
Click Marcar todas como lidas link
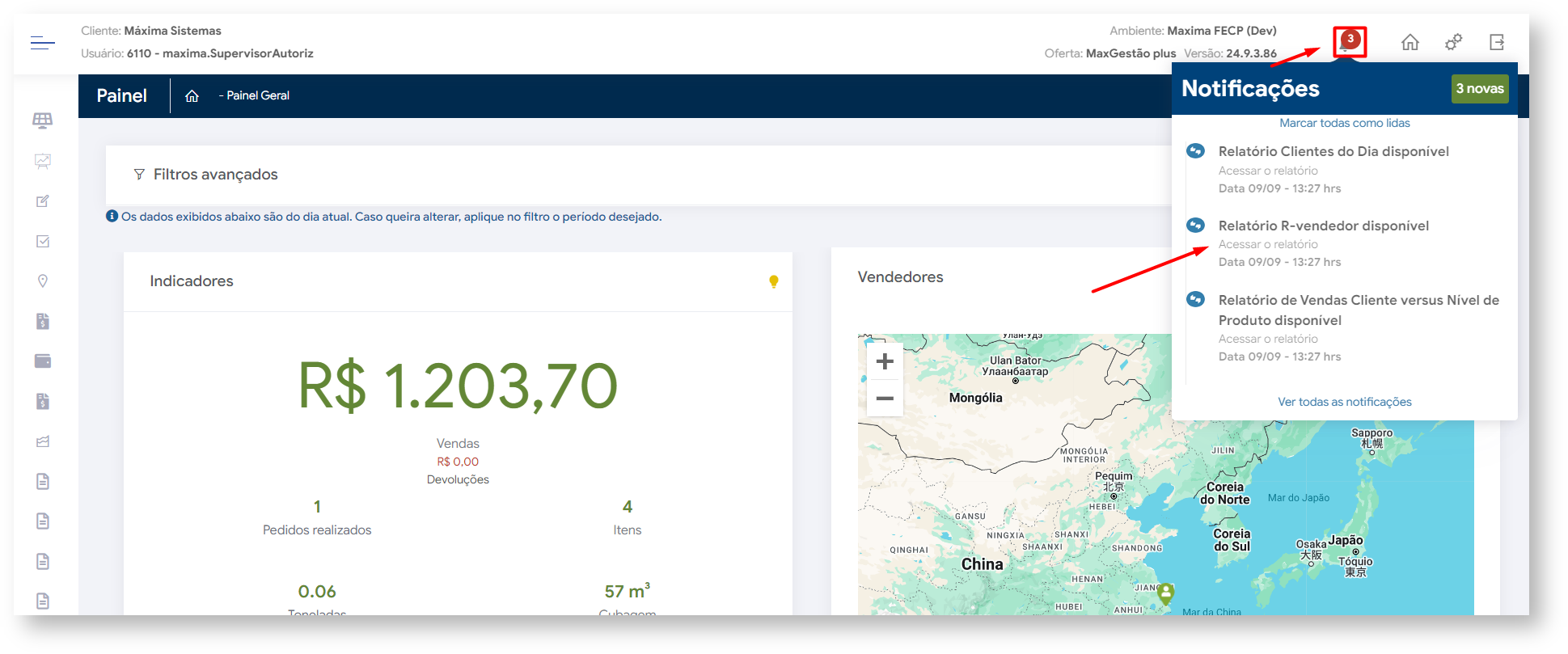click(1344, 123)
